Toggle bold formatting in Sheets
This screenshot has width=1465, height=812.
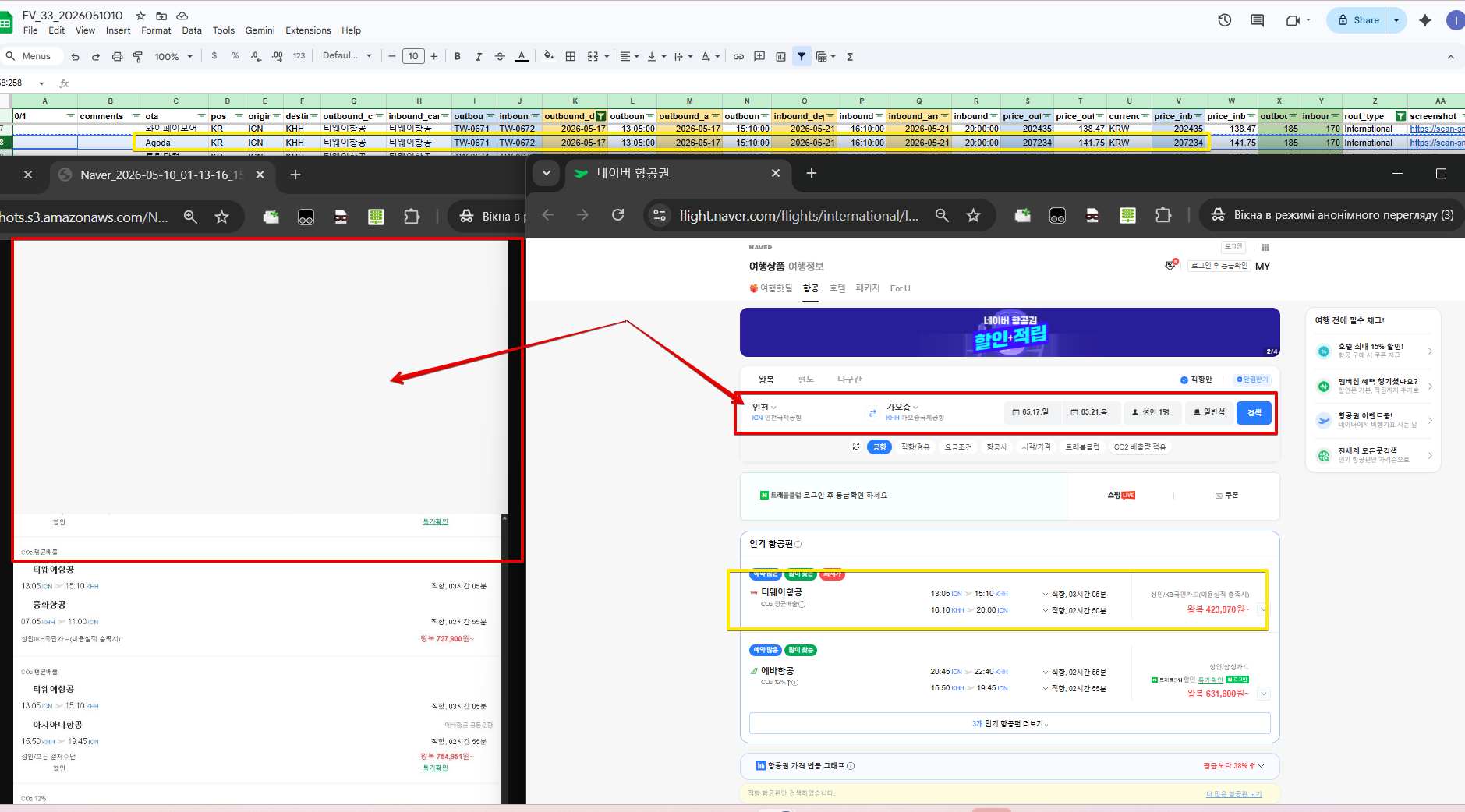tap(458, 56)
